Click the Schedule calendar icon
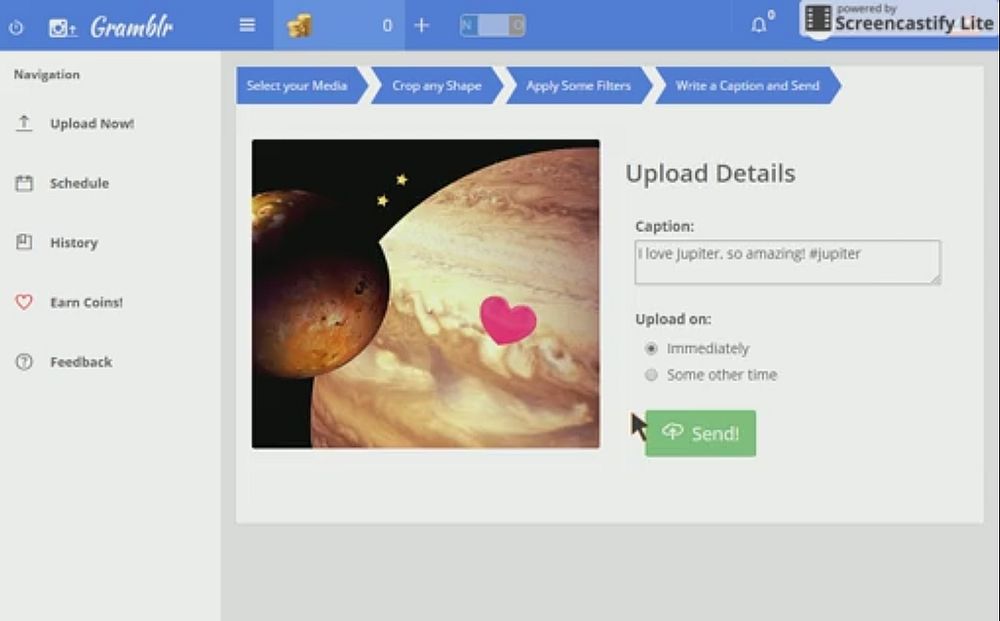Screen dimensions: 1000x621 [24, 183]
